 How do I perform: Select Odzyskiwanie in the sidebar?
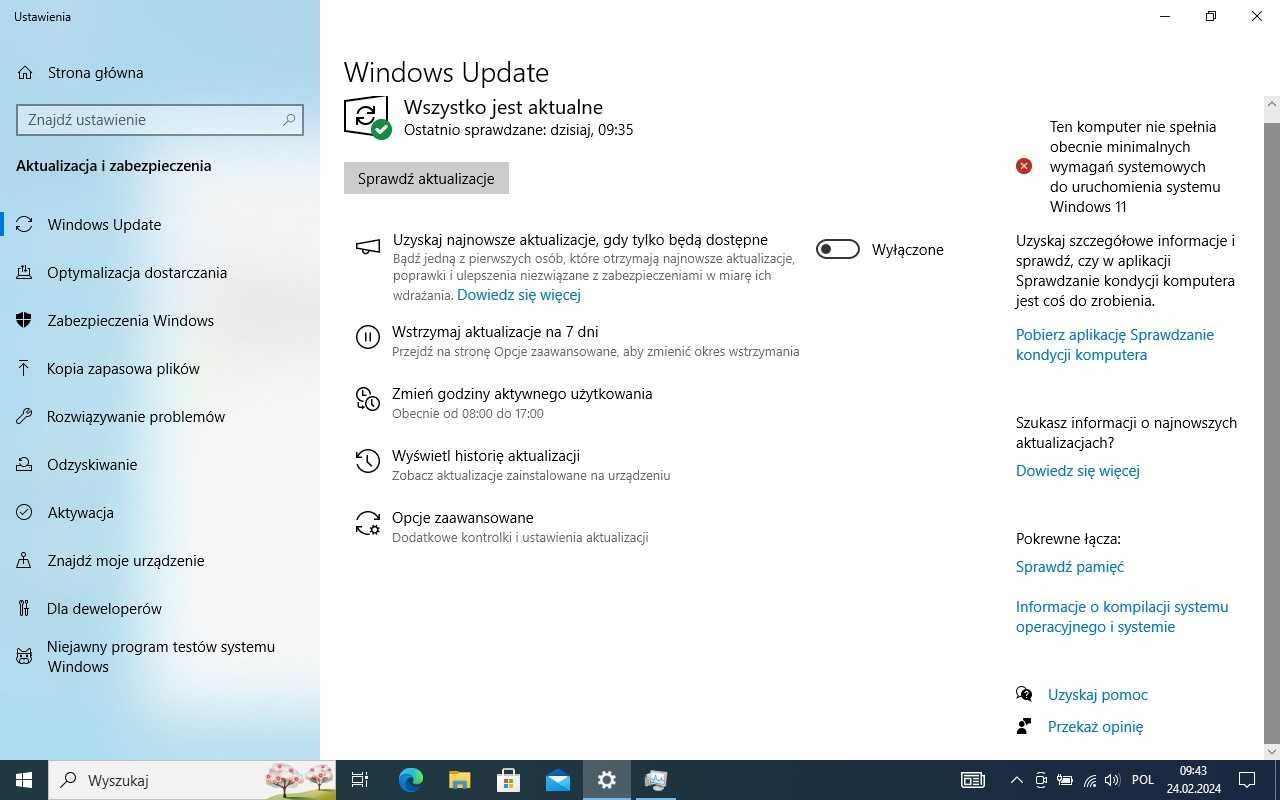160,465
